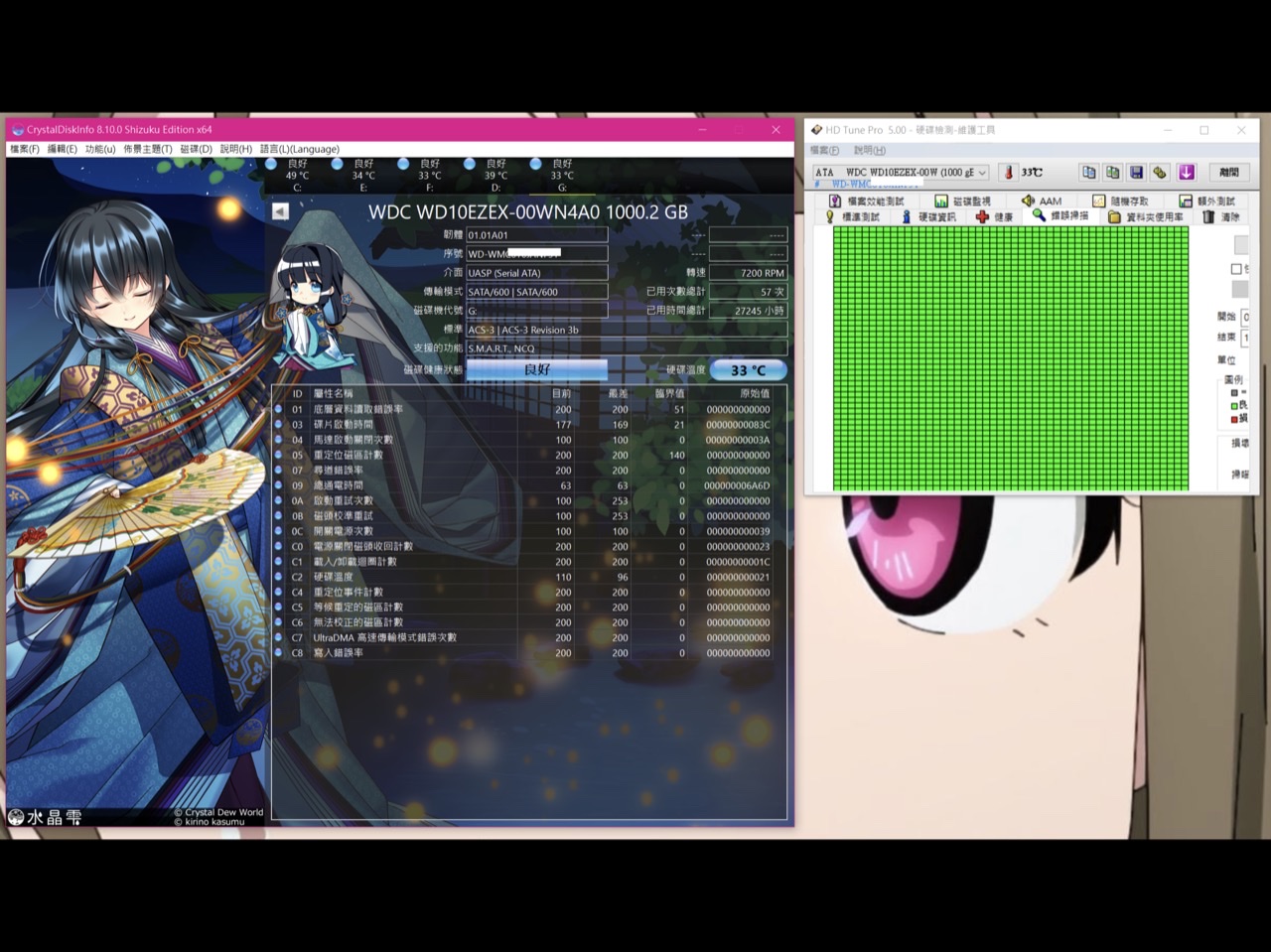Viewport: 1271px width, 952px height.
Task: Select drive E: showing 34 °C
Action: click(363, 175)
